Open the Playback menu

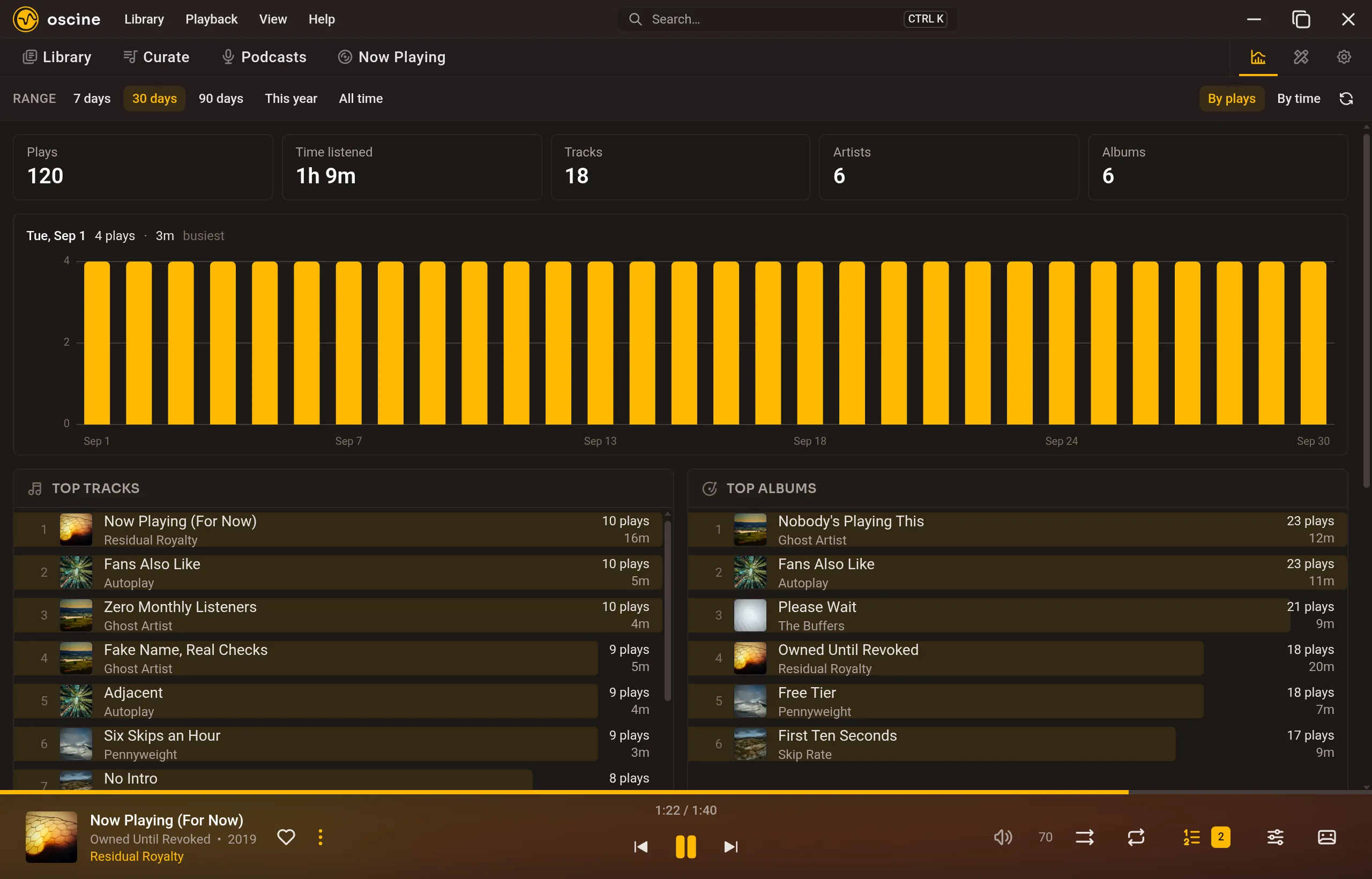(x=211, y=19)
